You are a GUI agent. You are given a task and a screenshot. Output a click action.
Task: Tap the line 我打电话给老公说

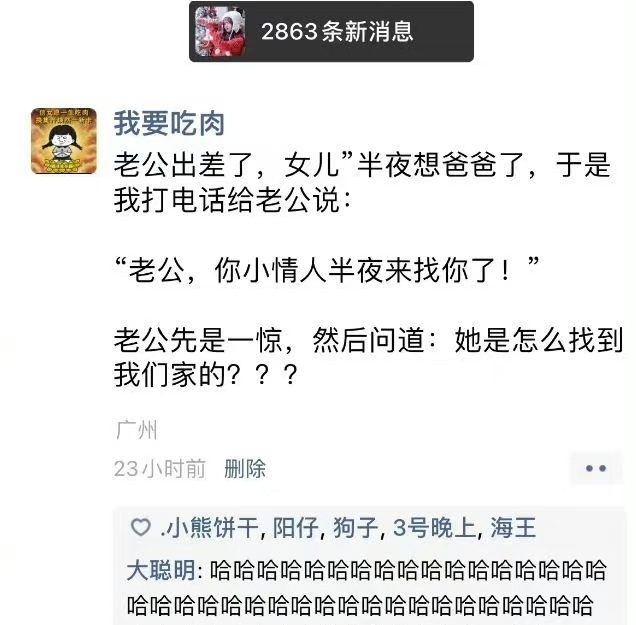pyautogui.click(x=232, y=200)
